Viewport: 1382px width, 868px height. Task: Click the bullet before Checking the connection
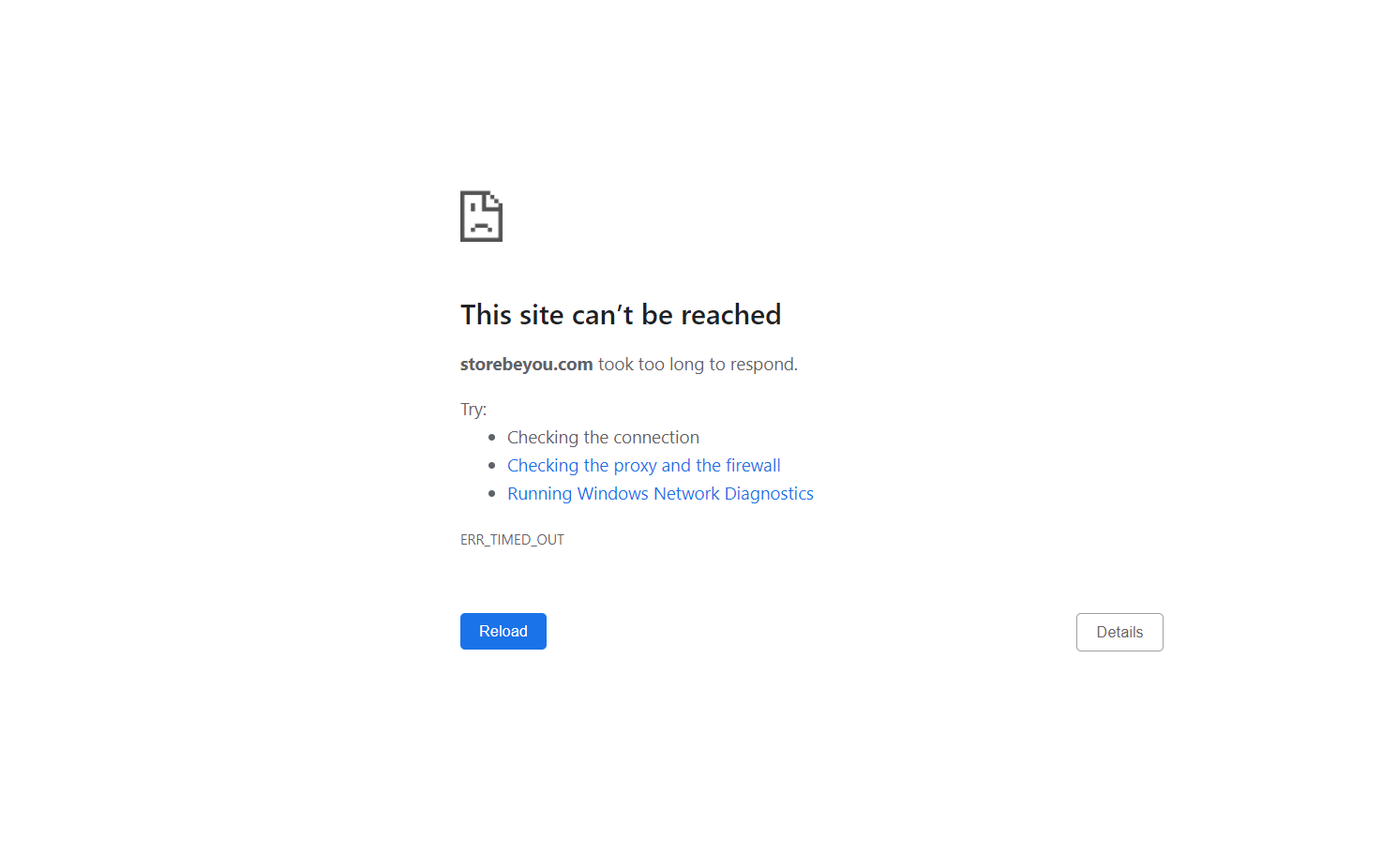[491, 438]
